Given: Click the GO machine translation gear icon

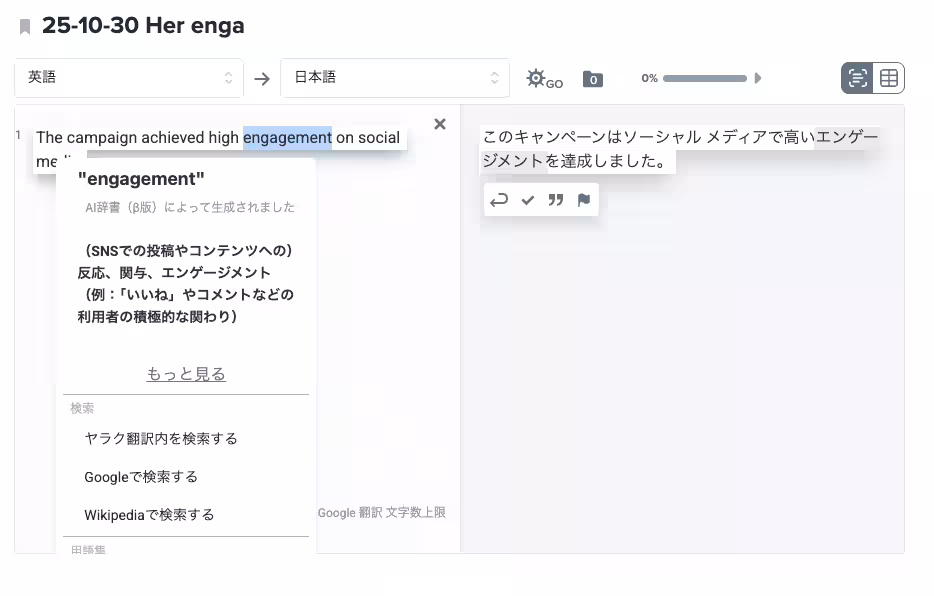Looking at the screenshot, I should (x=536, y=76).
